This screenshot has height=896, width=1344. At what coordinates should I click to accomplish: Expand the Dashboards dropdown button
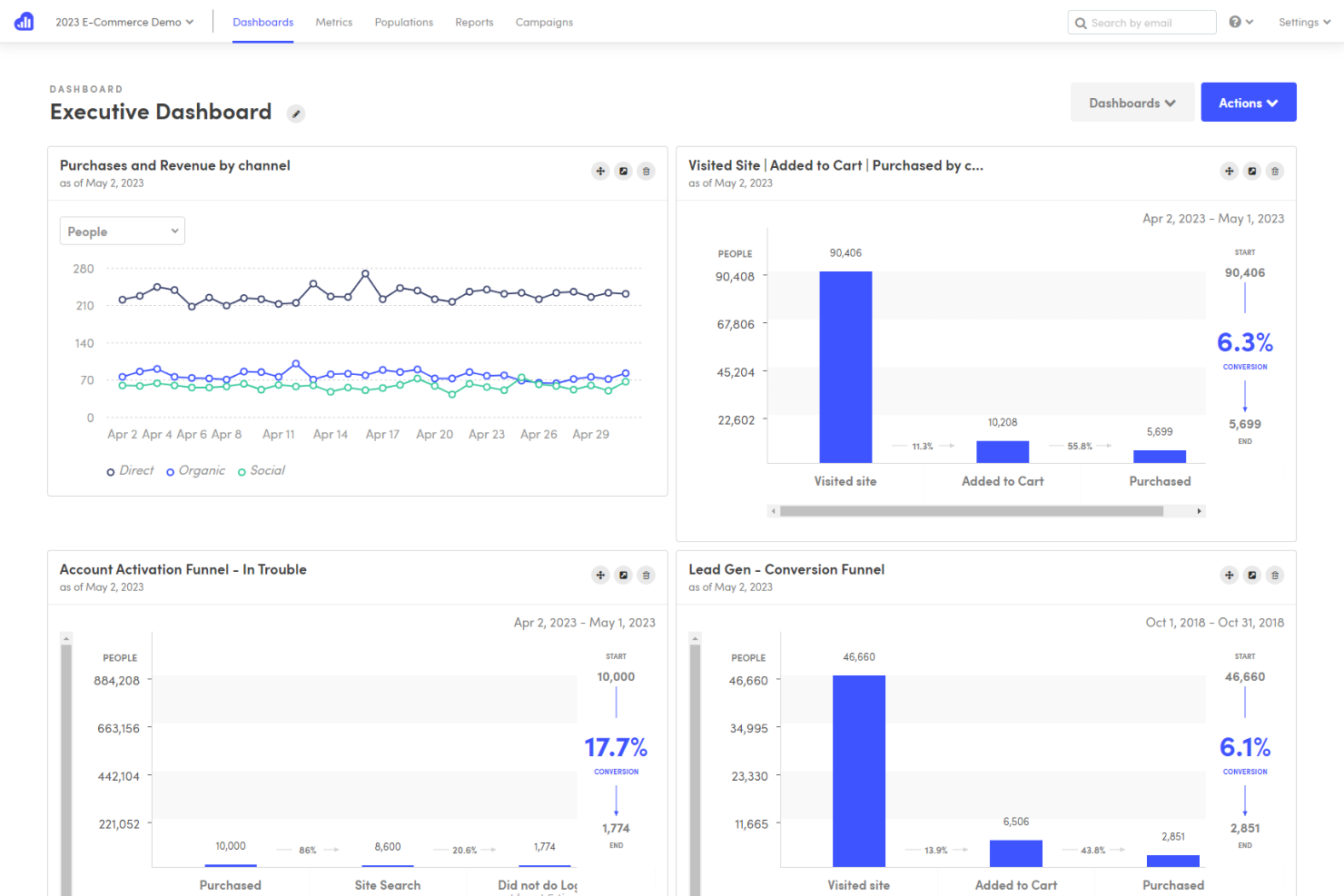click(x=1132, y=103)
